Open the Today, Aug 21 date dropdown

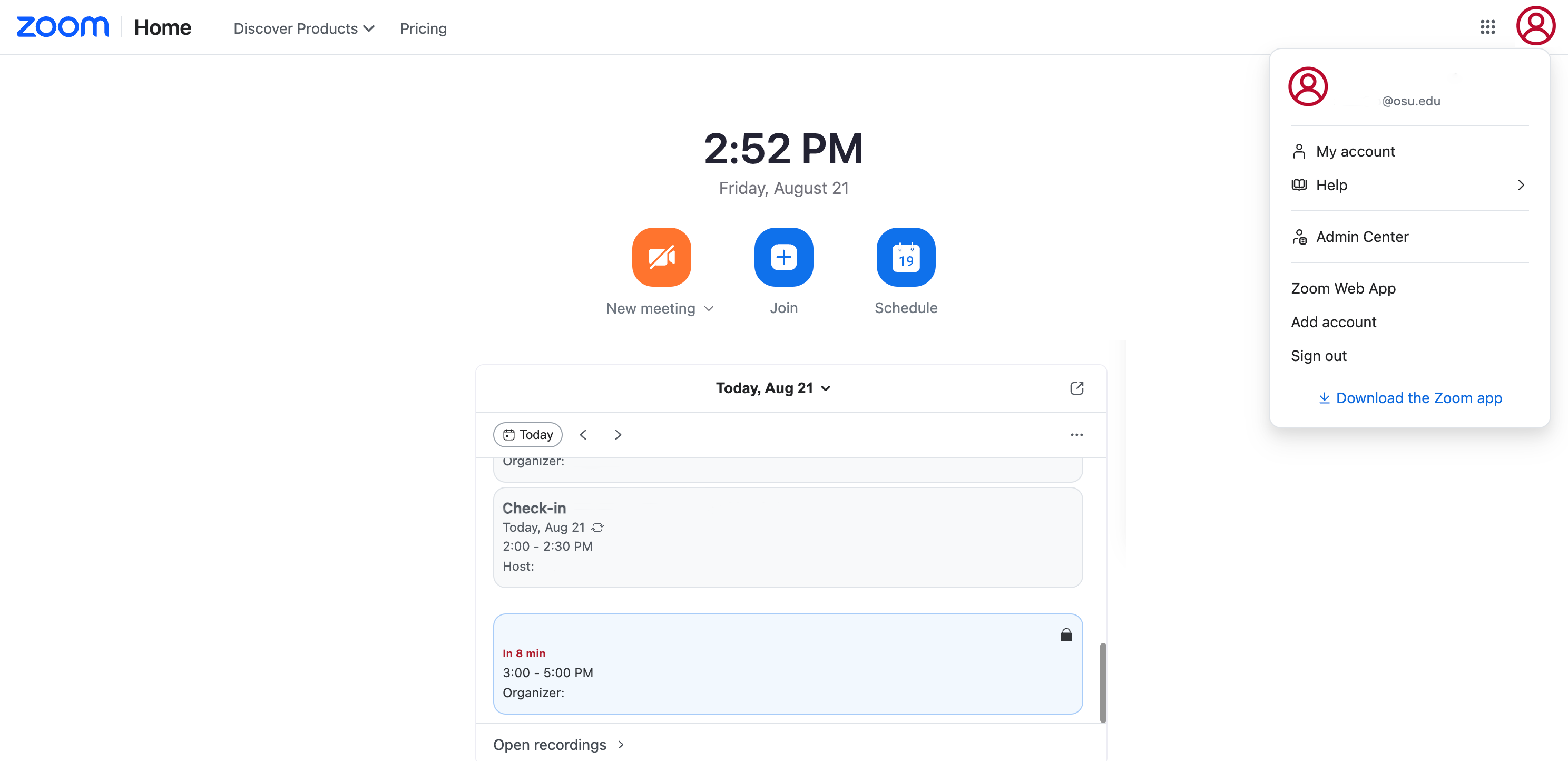tap(773, 388)
